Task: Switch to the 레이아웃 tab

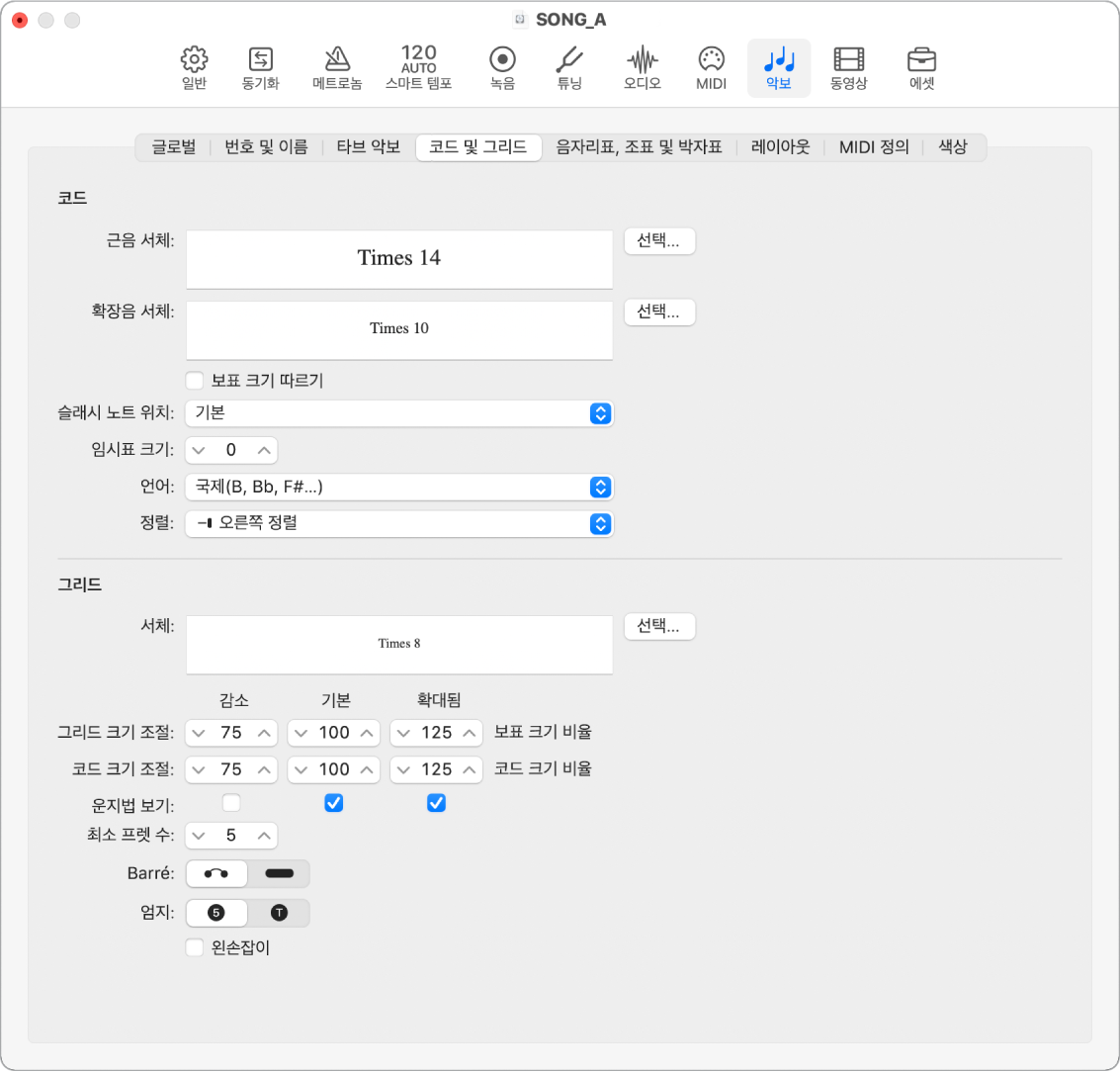Action: click(x=780, y=147)
